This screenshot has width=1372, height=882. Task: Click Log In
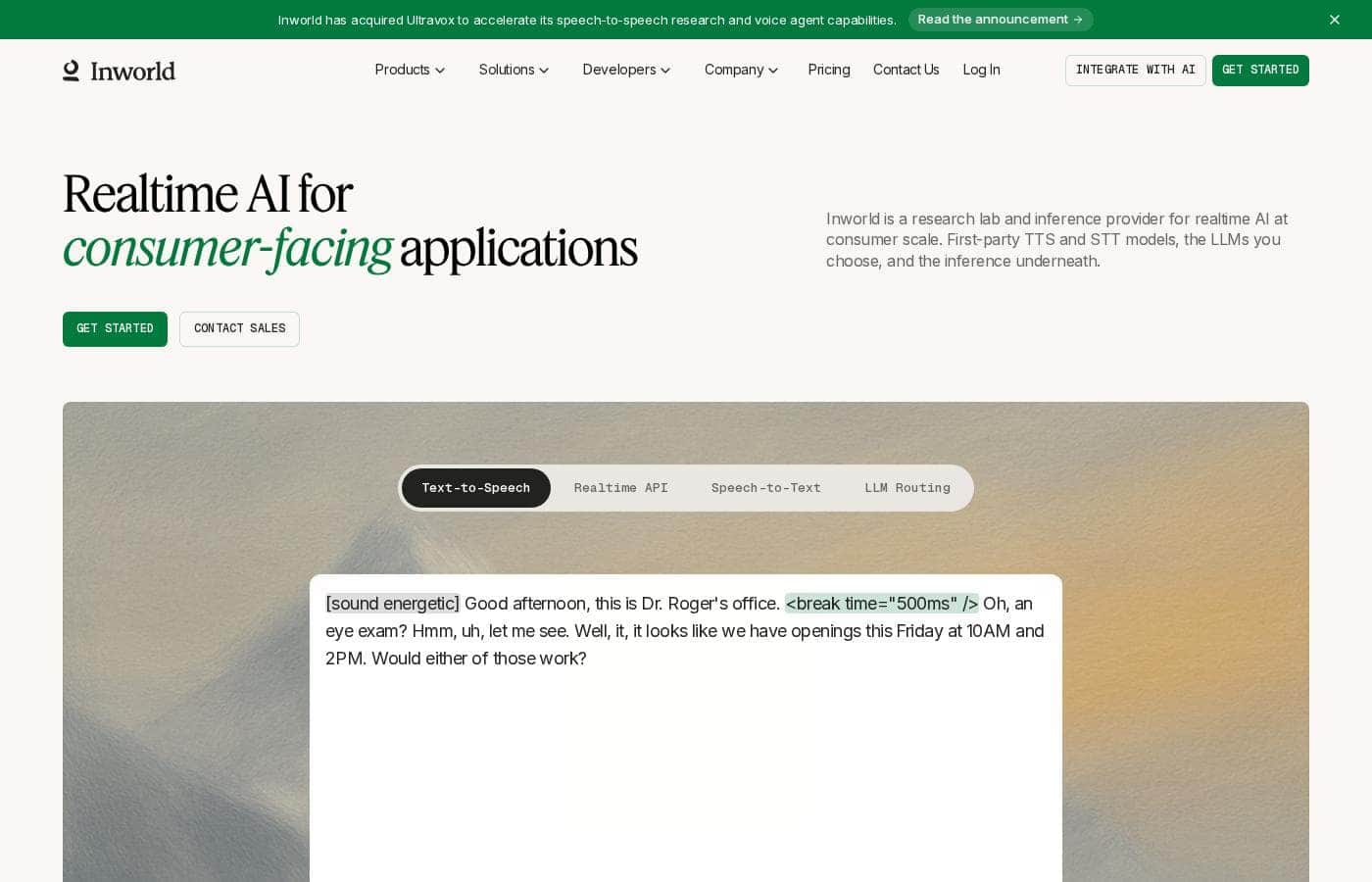click(x=981, y=70)
